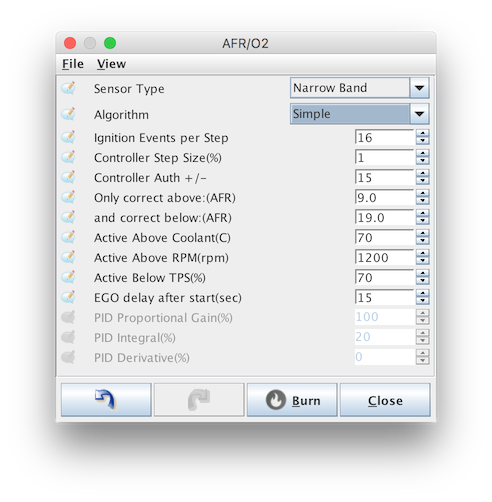Viewport: 492px width, 502px height.
Task: Click the help icon beside Algorithm
Action: click(x=68, y=114)
